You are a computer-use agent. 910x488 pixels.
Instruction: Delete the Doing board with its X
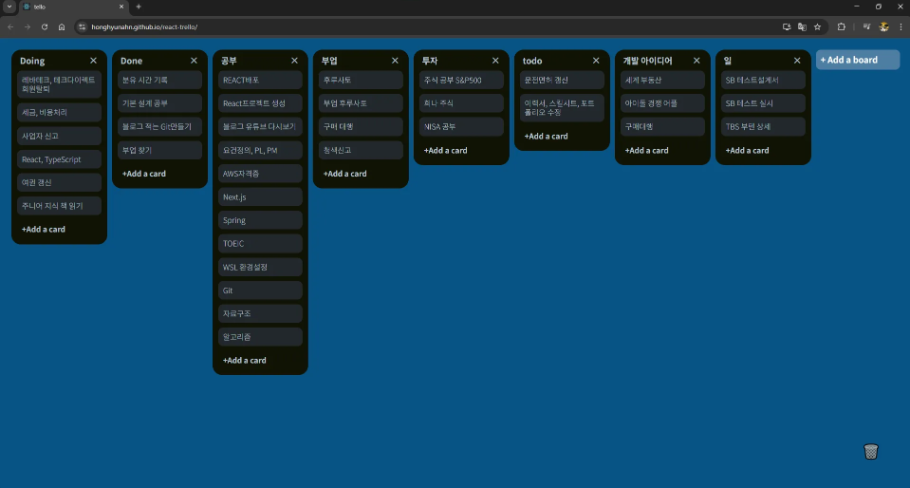pos(93,61)
